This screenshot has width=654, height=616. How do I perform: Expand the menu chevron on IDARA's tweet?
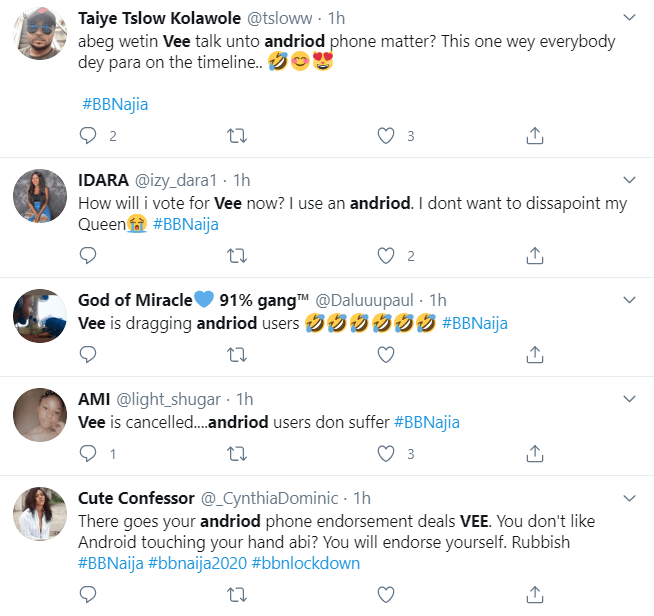629,180
